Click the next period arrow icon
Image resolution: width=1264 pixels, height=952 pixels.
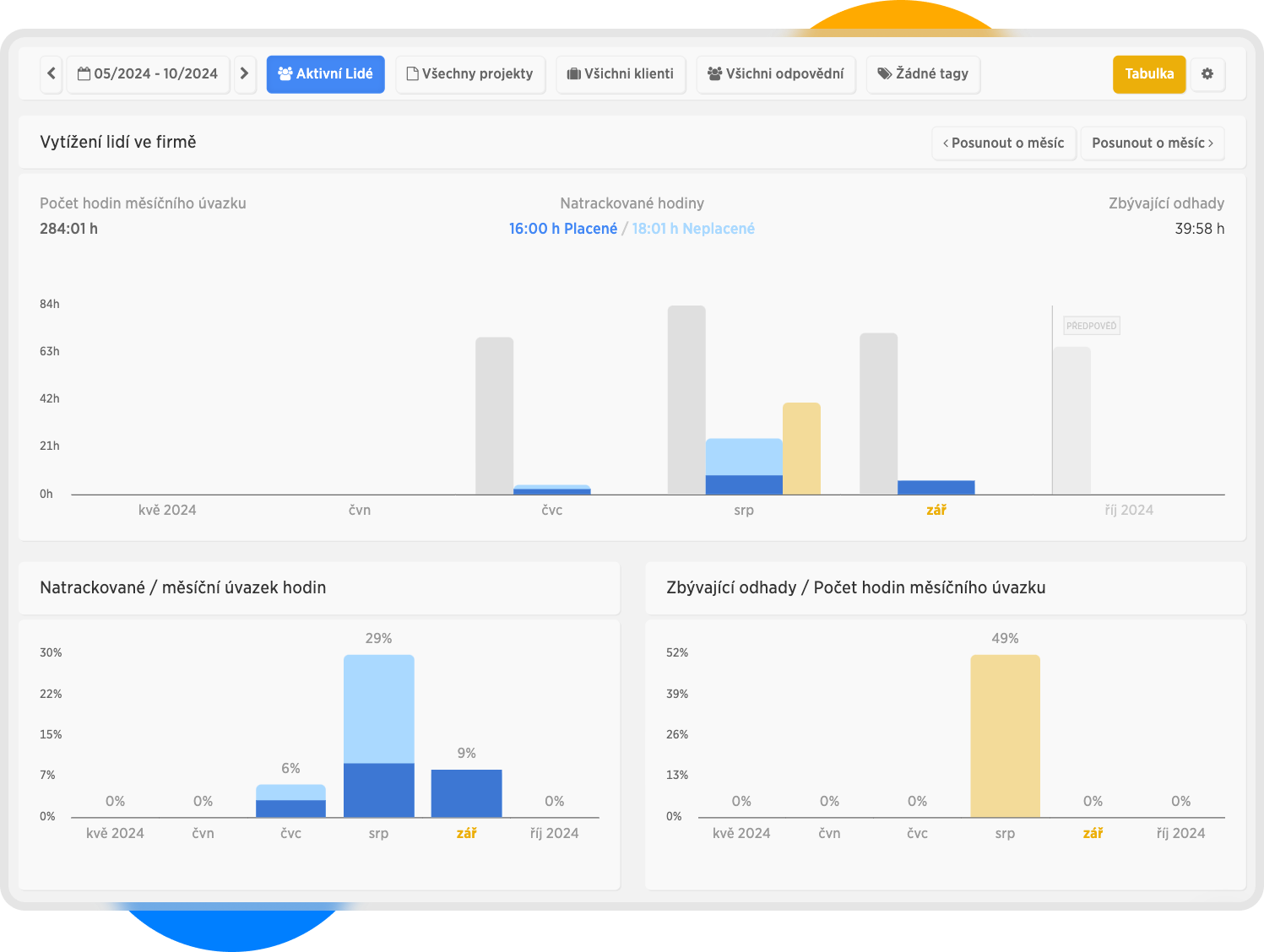coord(244,74)
